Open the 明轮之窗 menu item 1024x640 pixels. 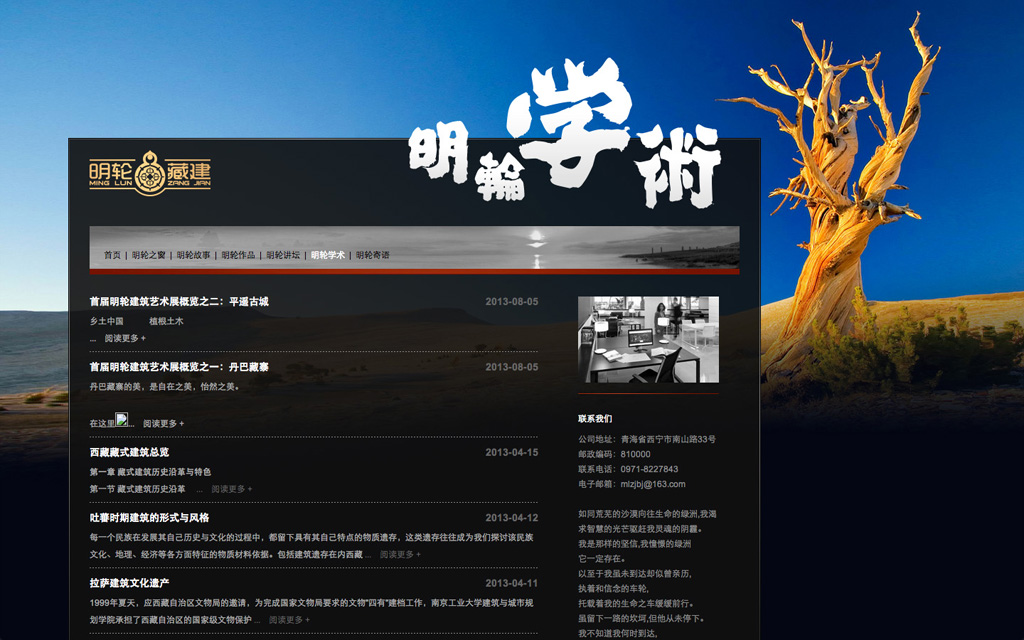(x=149, y=255)
